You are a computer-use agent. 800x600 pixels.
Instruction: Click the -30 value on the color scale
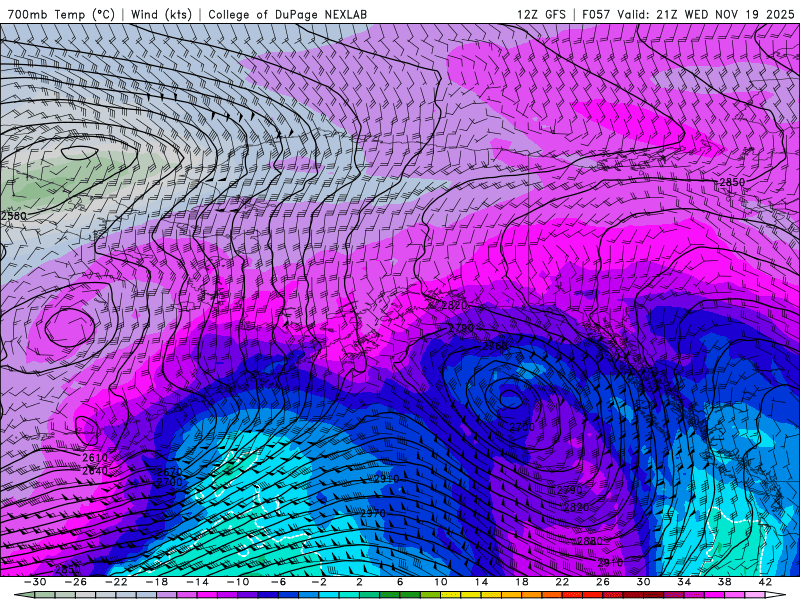tap(36, 582)
